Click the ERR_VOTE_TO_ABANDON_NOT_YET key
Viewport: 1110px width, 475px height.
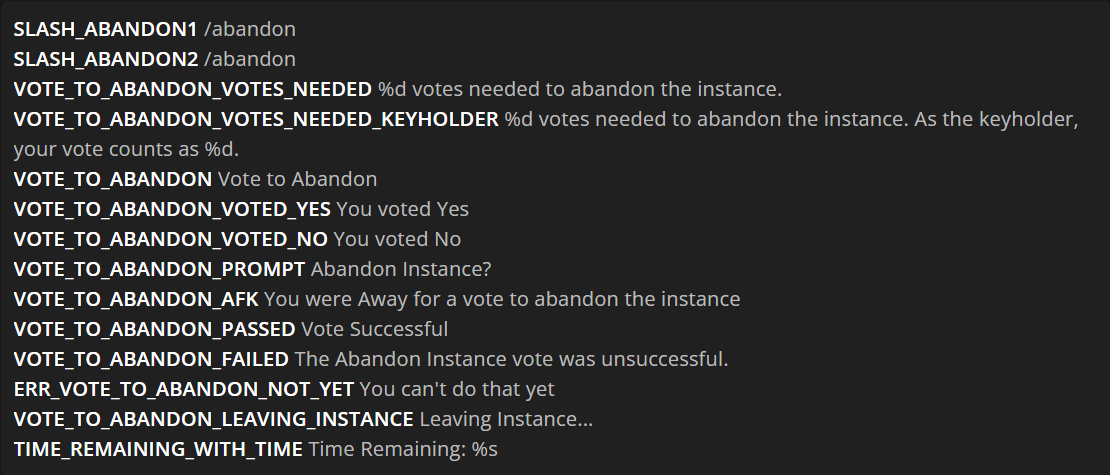pos(183,389)
